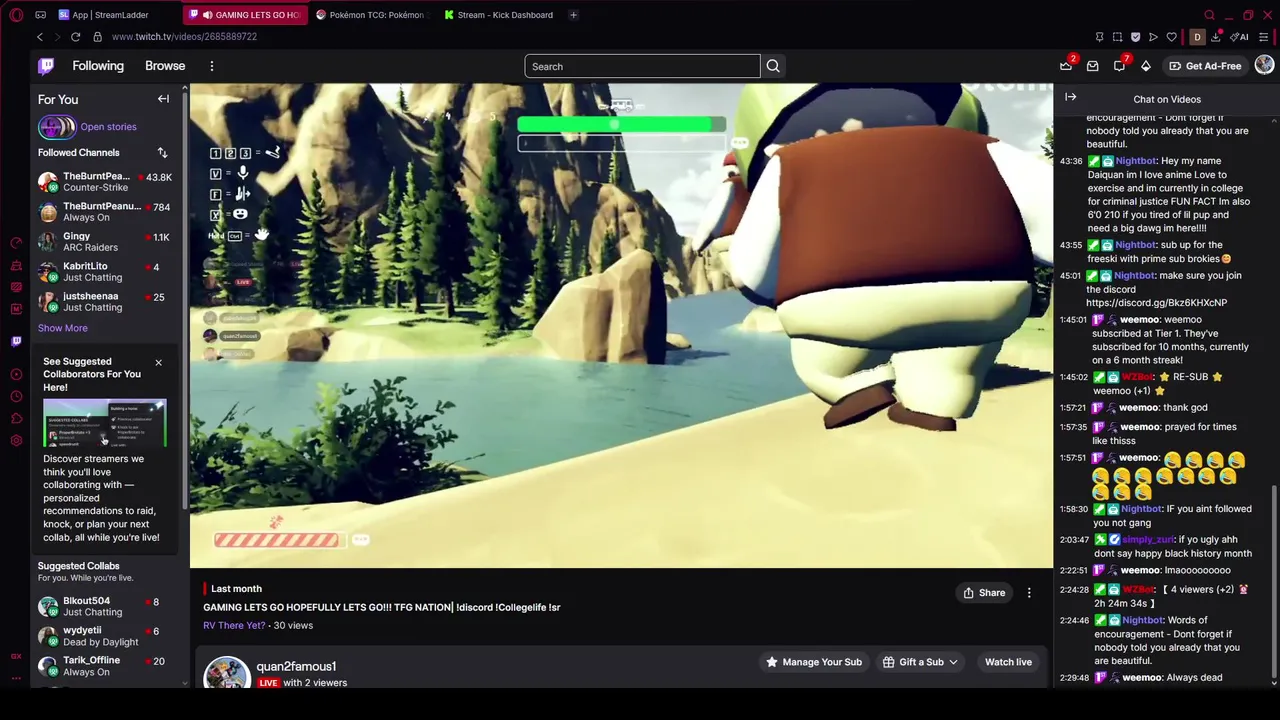Expand Show More followed channels
The width and height of the screenshot is (1280, 720).
click(x=63, y=328)
